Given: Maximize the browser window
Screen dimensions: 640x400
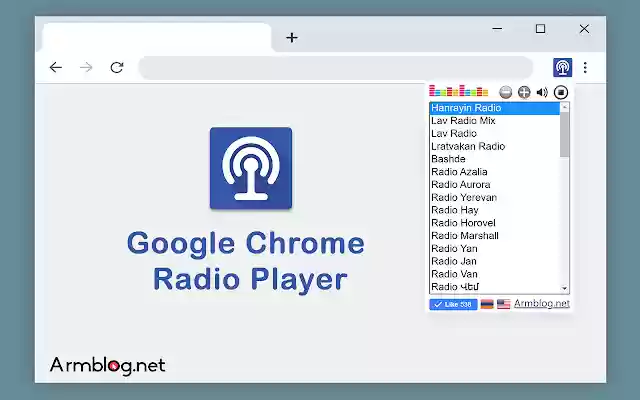Looking at the screenshot, I should 540,29.
